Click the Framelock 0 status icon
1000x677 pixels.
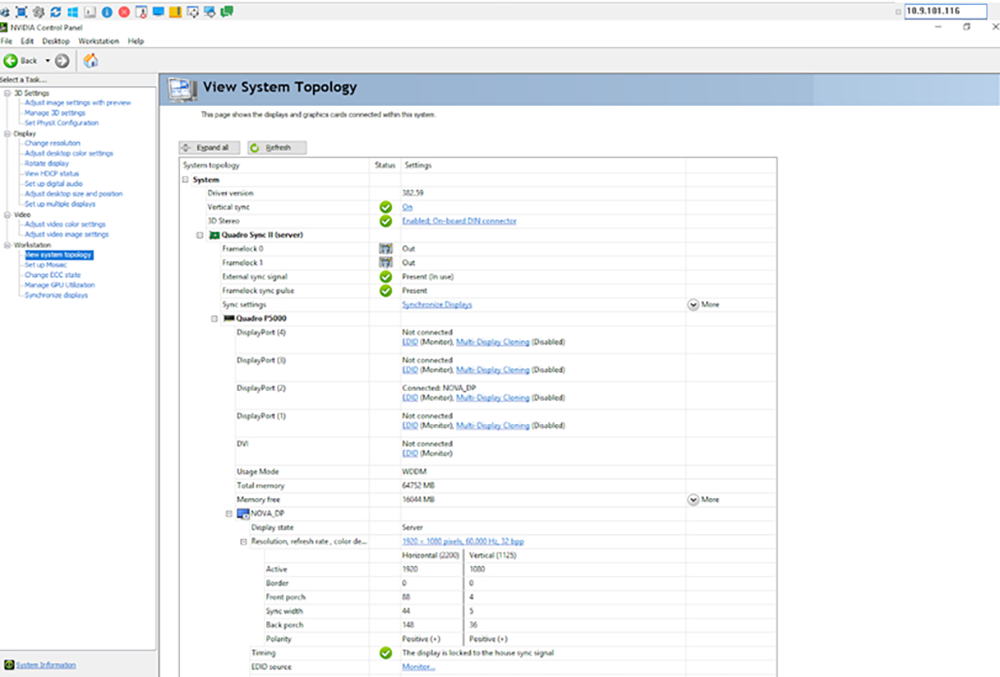(x=385, y=249)
